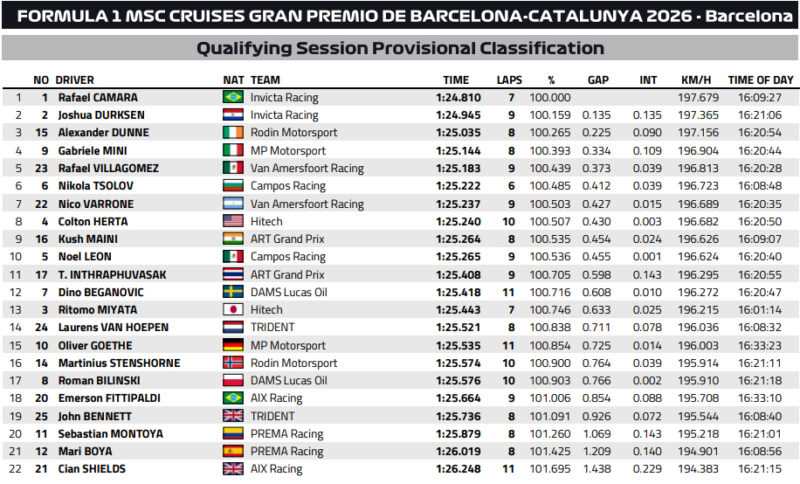Click the Irish flag beside Alexander DUNNE

tap(233, 133)
